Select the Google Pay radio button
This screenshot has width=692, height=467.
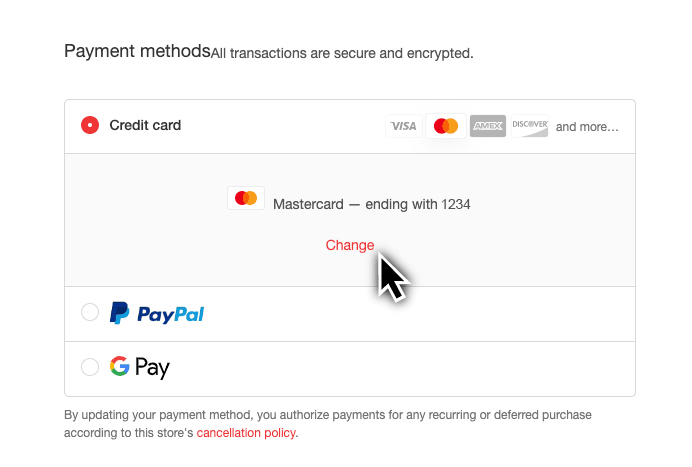pyautogui.click(x=90, y=367)
